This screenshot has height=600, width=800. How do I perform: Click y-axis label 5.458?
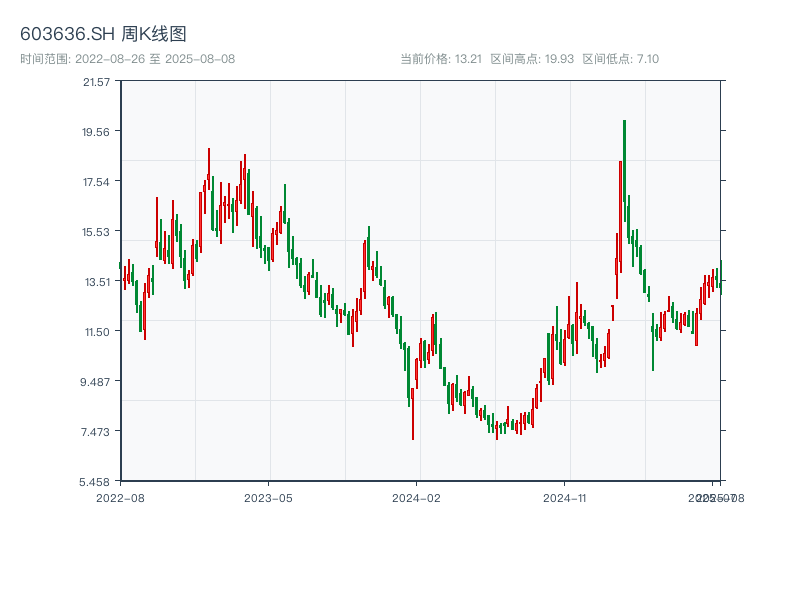(x=94, y=482)
